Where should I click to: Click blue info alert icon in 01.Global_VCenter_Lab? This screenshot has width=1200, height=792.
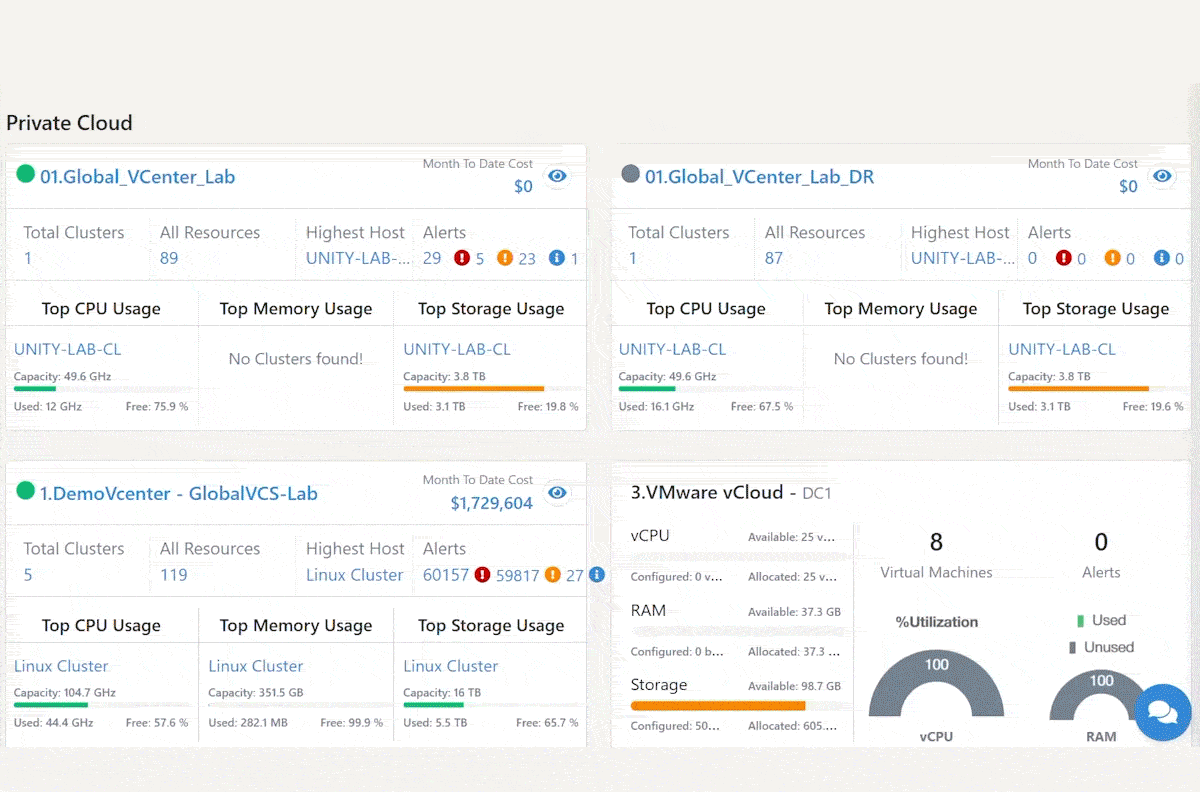557,258
